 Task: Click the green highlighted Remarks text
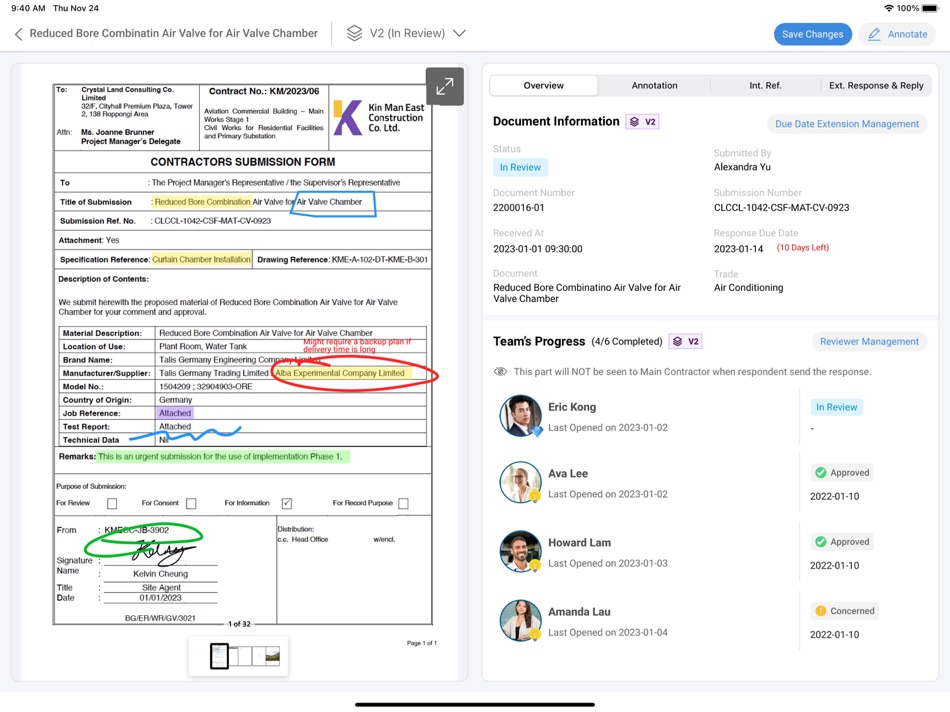(x=223, y=456)
